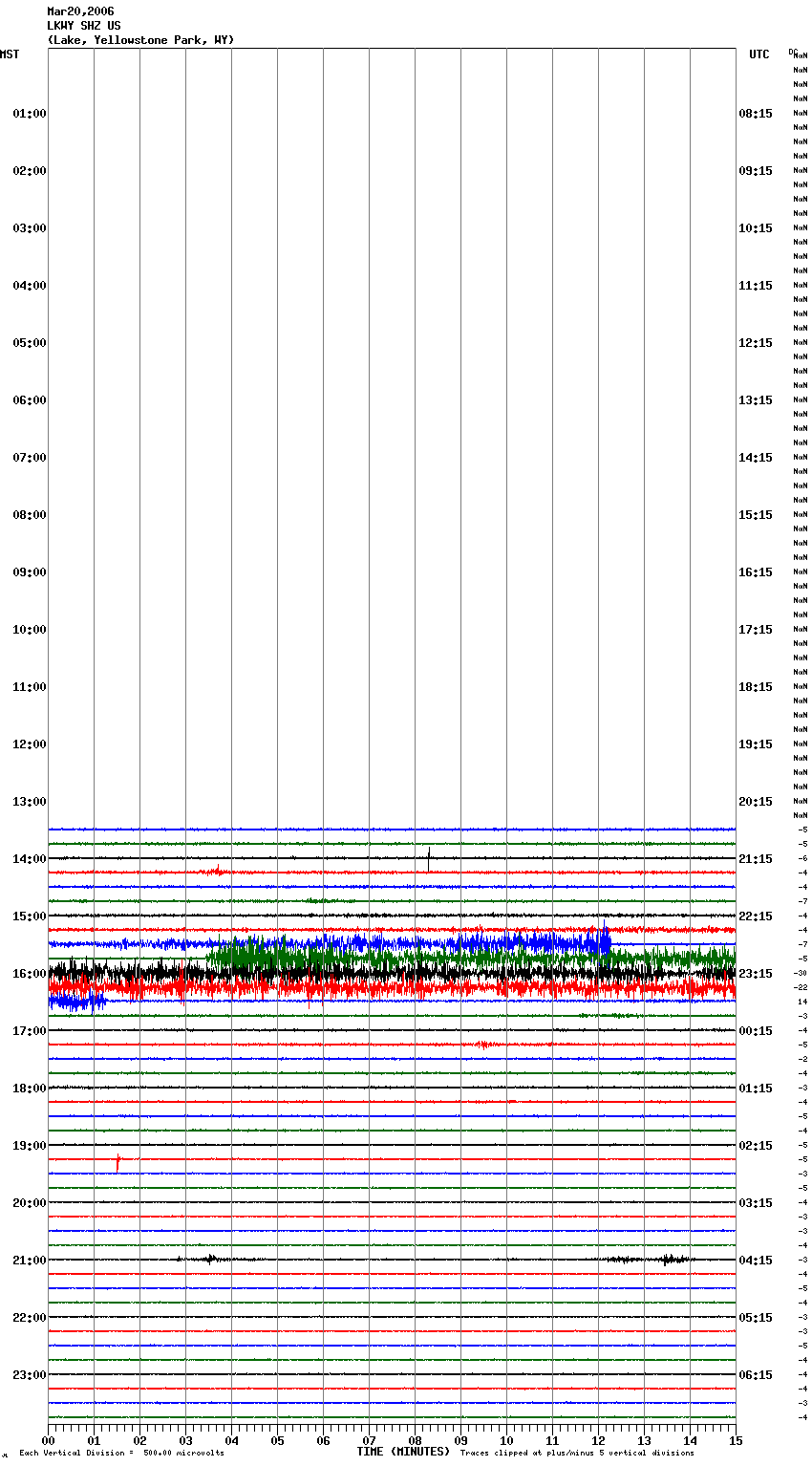Select the 01:00 MST time label
Screen dimensions: 812x1466
pyautogui.click(x=30, y=114)
